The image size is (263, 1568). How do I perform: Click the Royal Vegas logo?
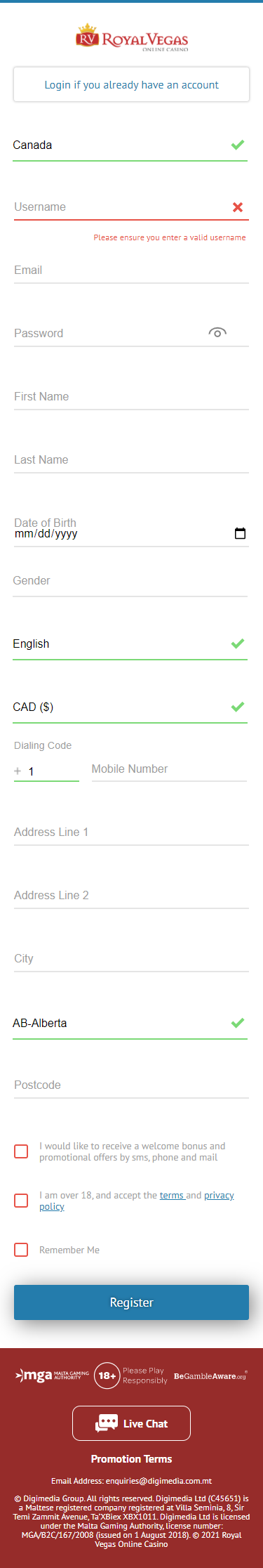132,39
